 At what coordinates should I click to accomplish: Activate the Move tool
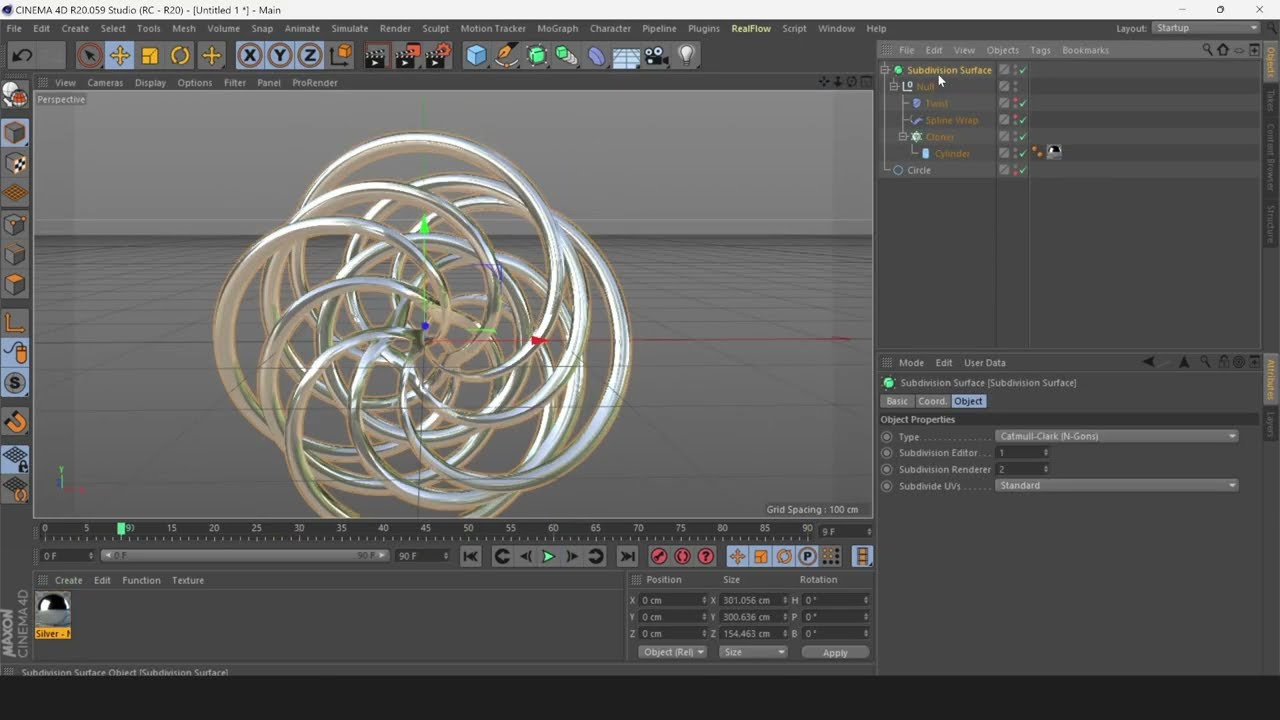[119, 56]
